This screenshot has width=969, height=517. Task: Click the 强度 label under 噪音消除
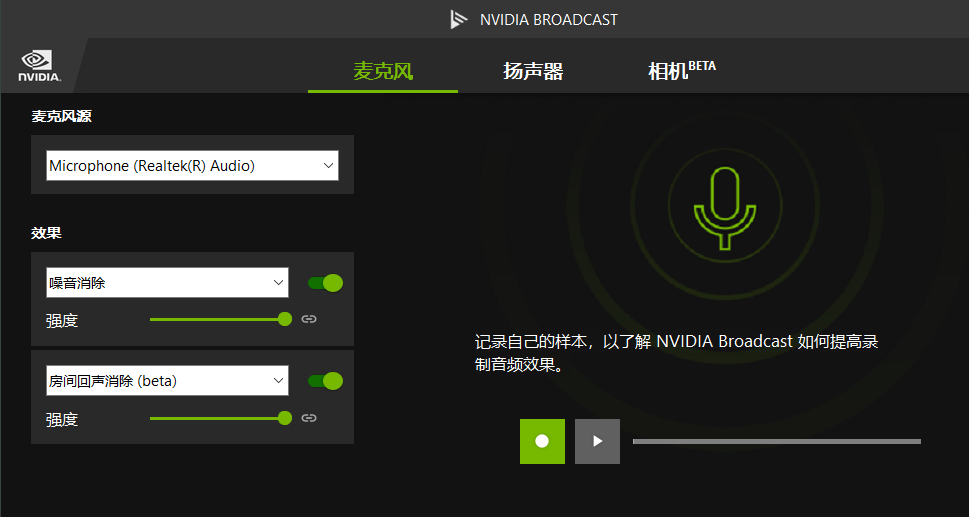(x=62, y=321)
